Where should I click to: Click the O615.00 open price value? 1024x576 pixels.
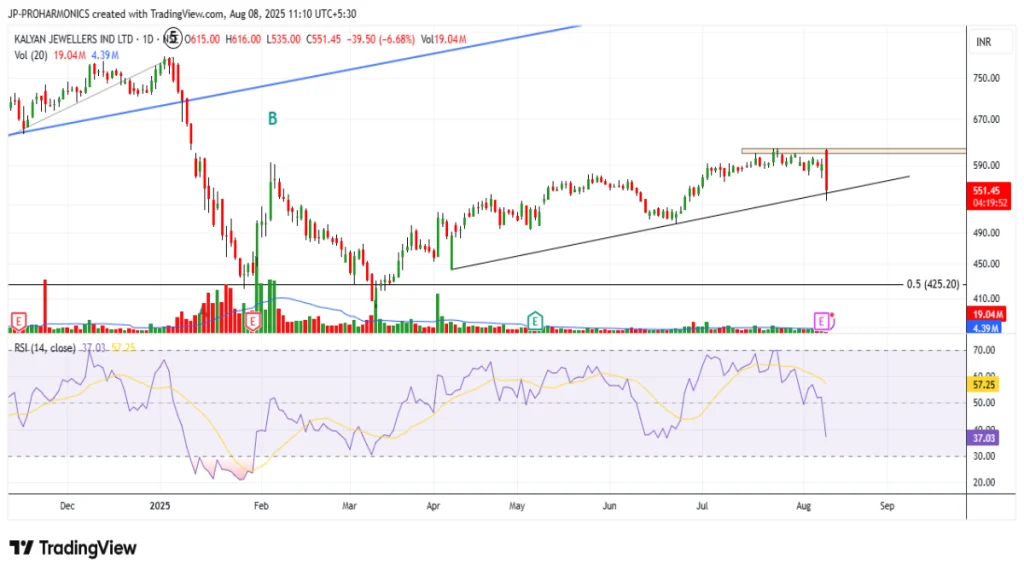(202, 39)
